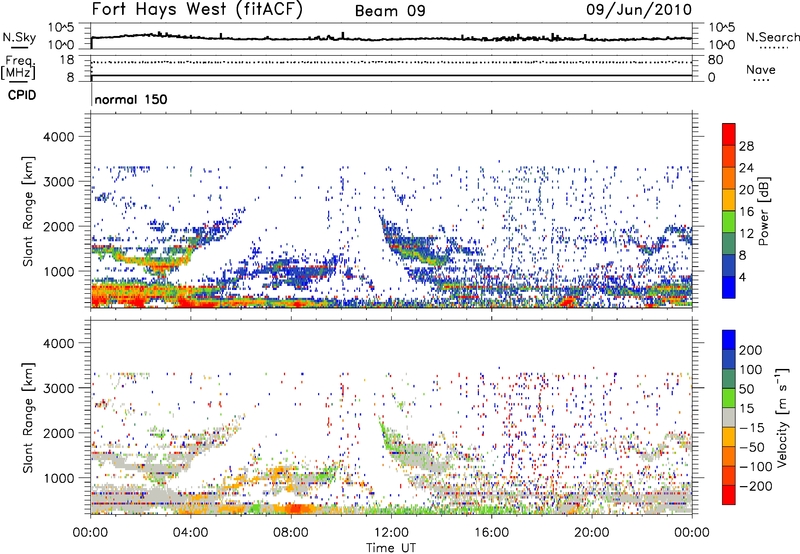The width and height of the screenshot is (800, 554).
Task: Click the "3000" tick on the Power panel
Action: coord(59,182)
